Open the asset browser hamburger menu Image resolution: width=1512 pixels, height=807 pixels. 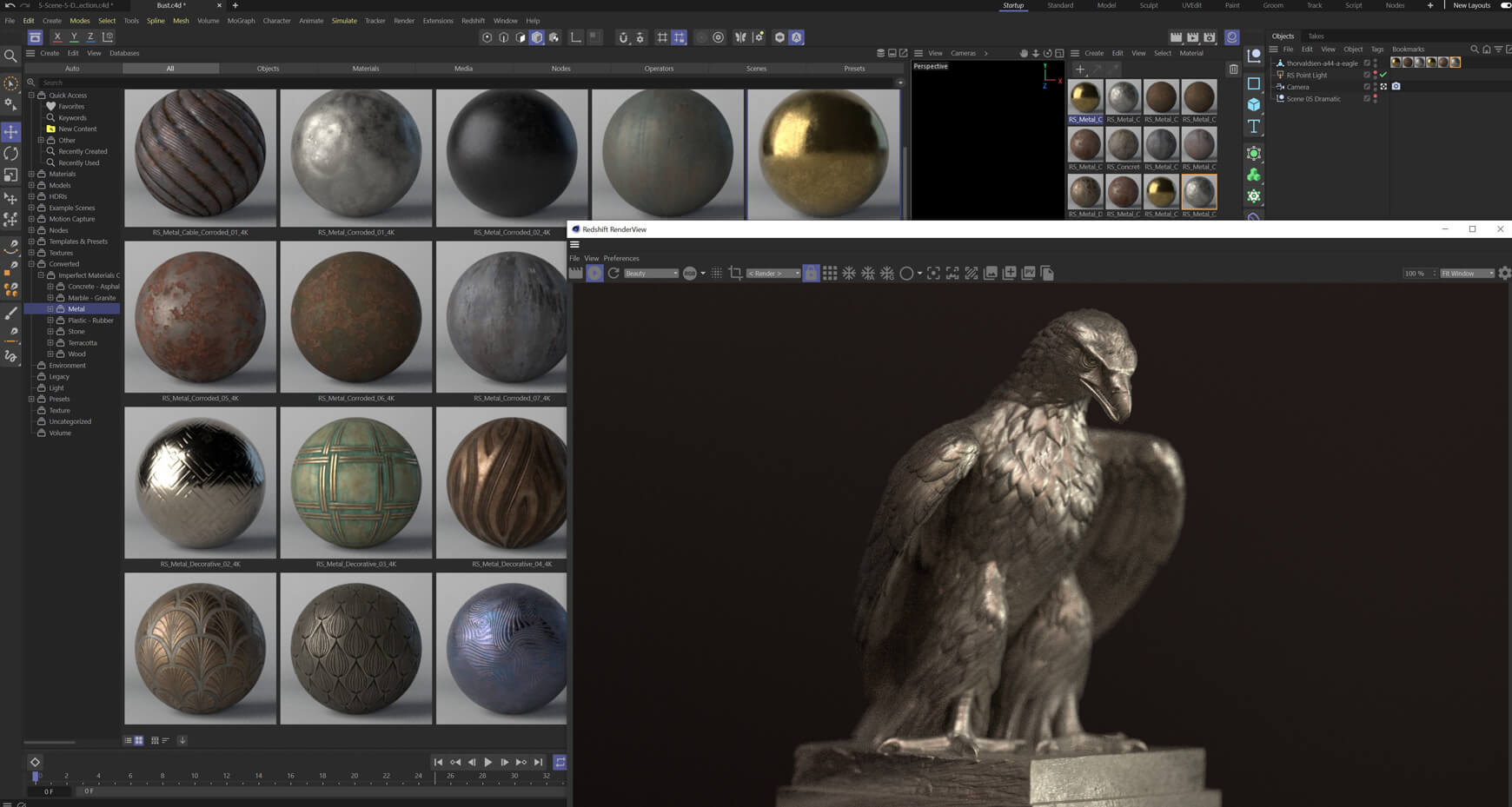pyautogui.click(x=30, y=53)
